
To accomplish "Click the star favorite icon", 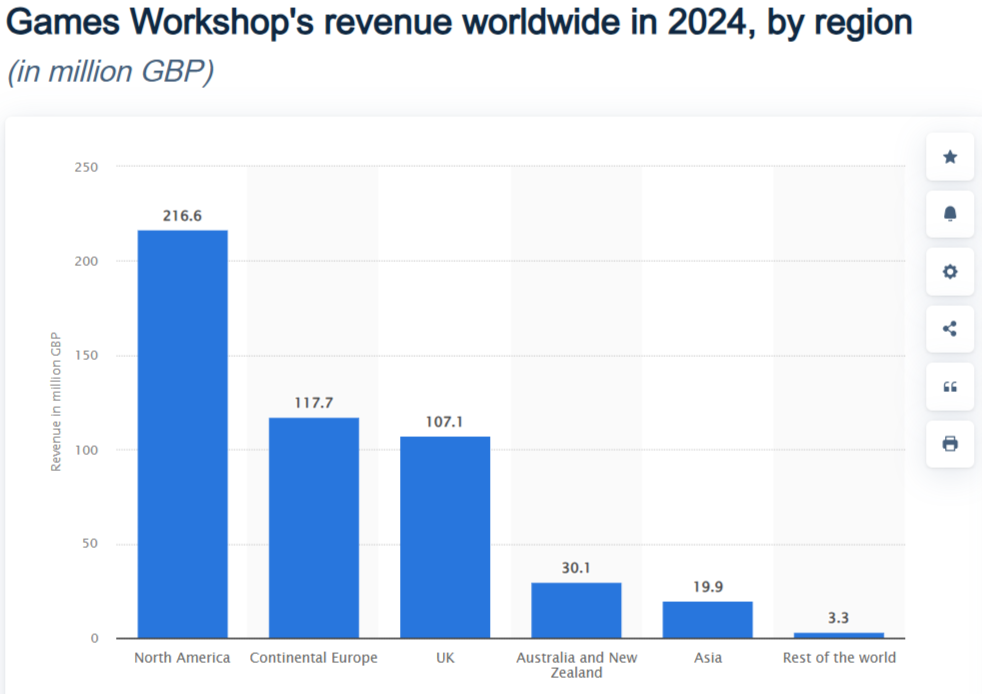I will (950, 157).
